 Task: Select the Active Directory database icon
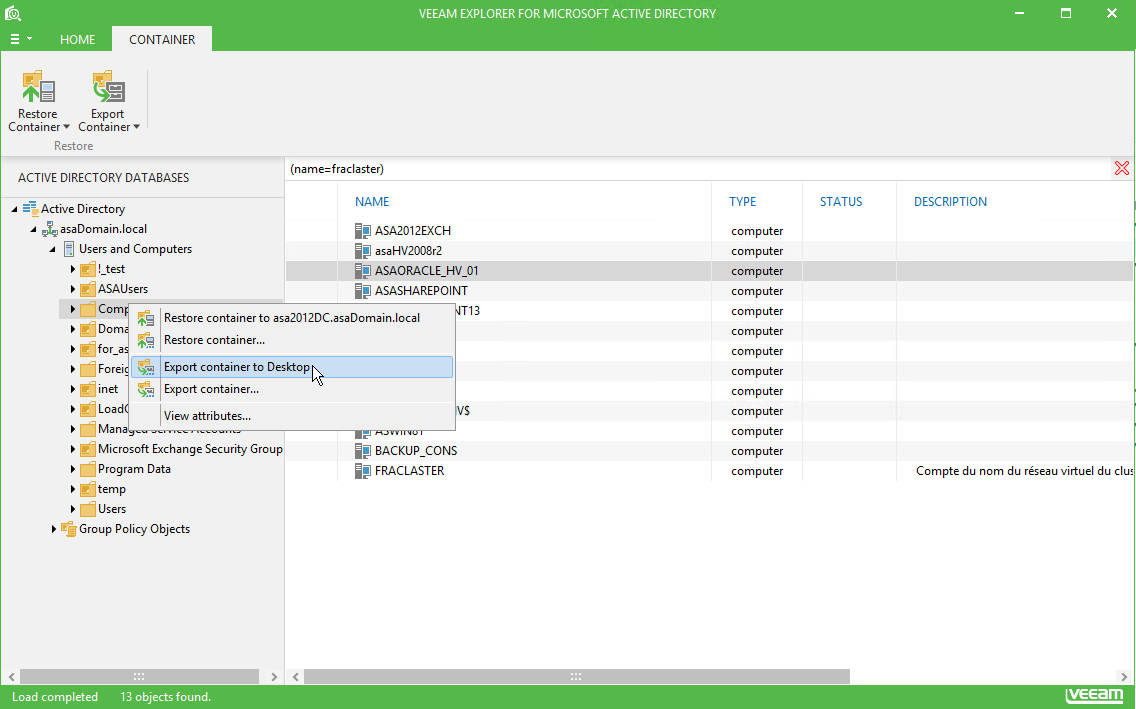tap(30, 209)
